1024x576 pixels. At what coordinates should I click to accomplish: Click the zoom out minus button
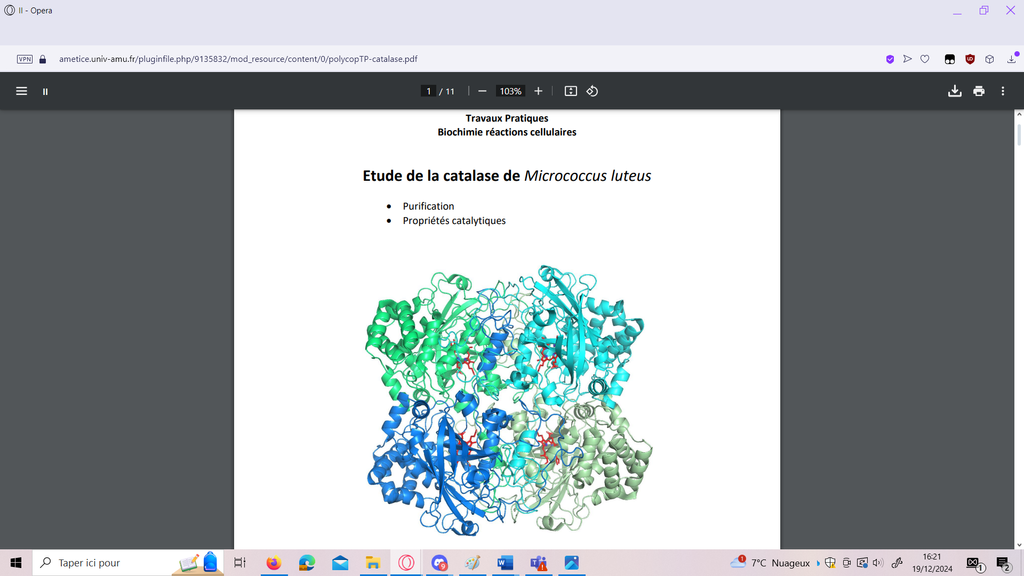coord(482,91)
